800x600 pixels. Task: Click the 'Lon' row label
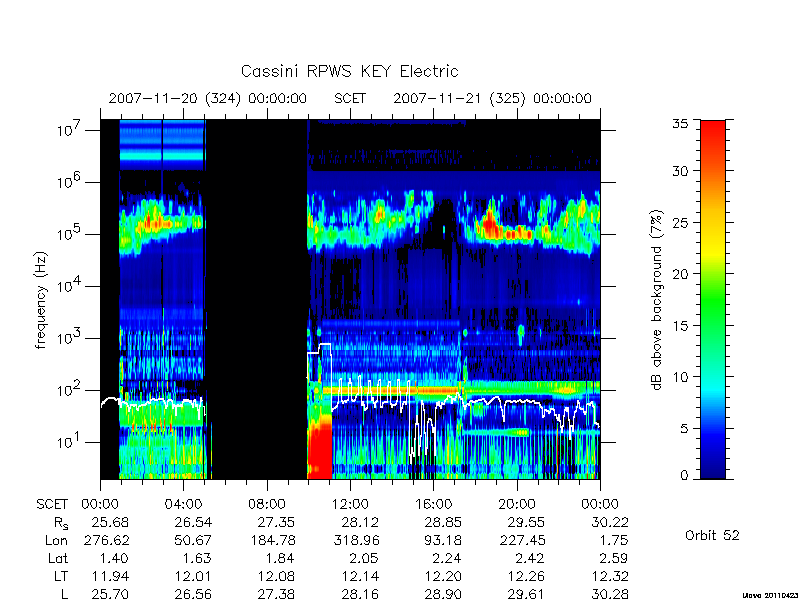[57, 540]
